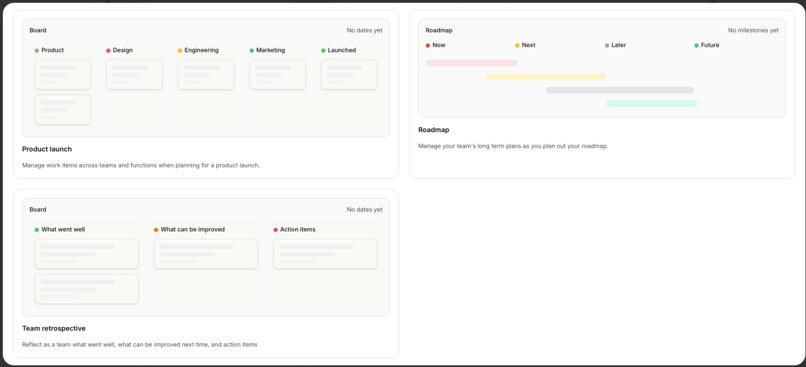The height and width of the screenshot is (367, 806).
Task: Click the Product launch title
Action: [47, 149]
